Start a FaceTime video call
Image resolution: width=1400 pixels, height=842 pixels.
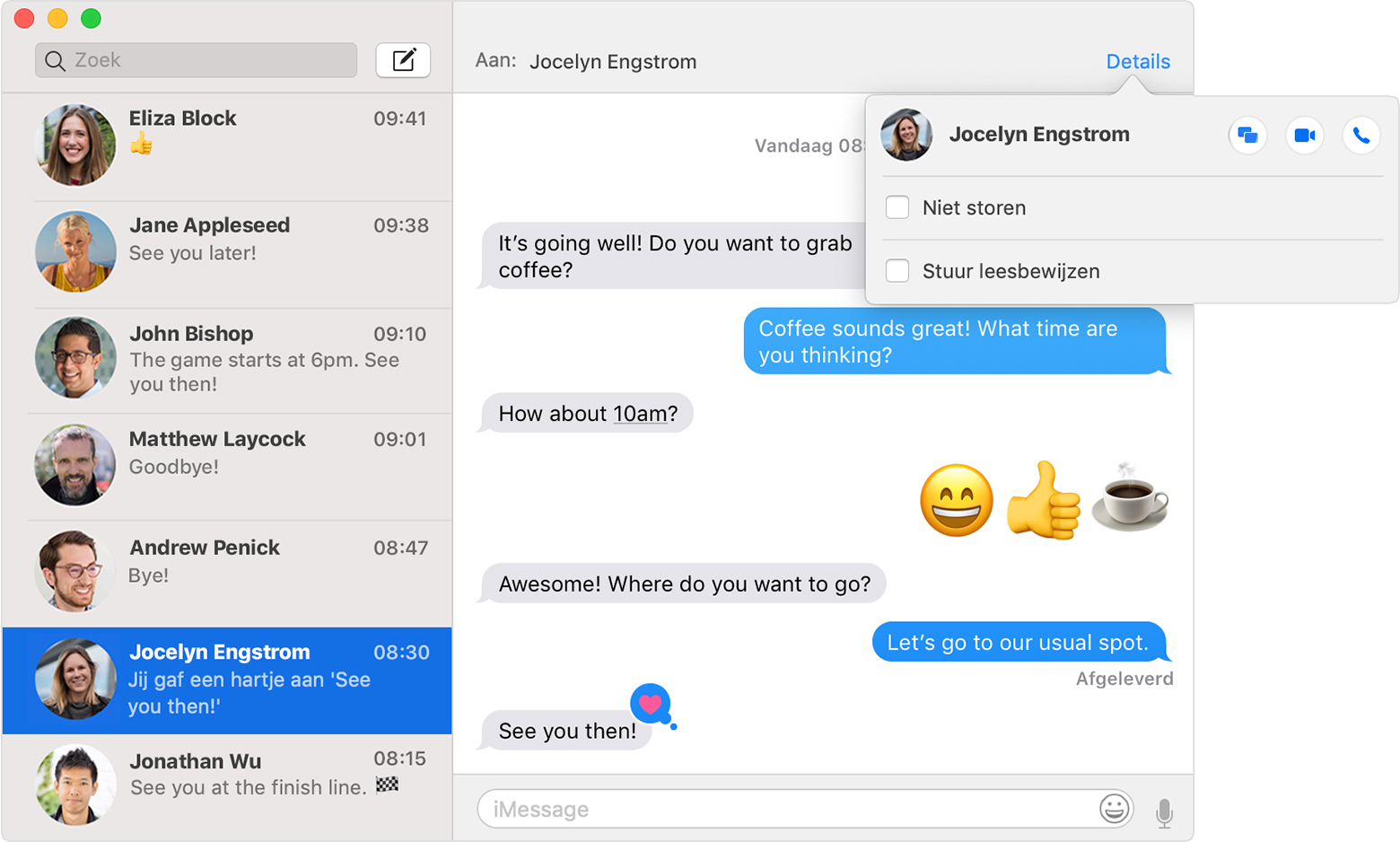pyautogui.click(x=1305, y=136)
